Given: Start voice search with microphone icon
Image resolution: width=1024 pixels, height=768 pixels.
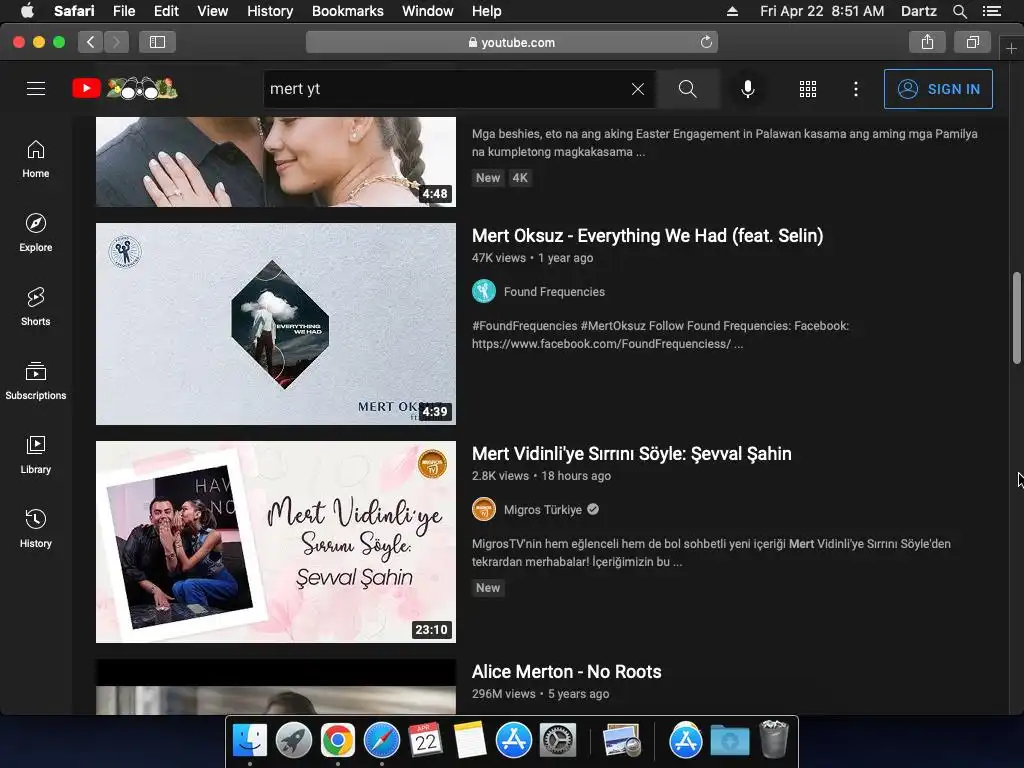Looking at the screenshot, I should click(x=748, y=89).
